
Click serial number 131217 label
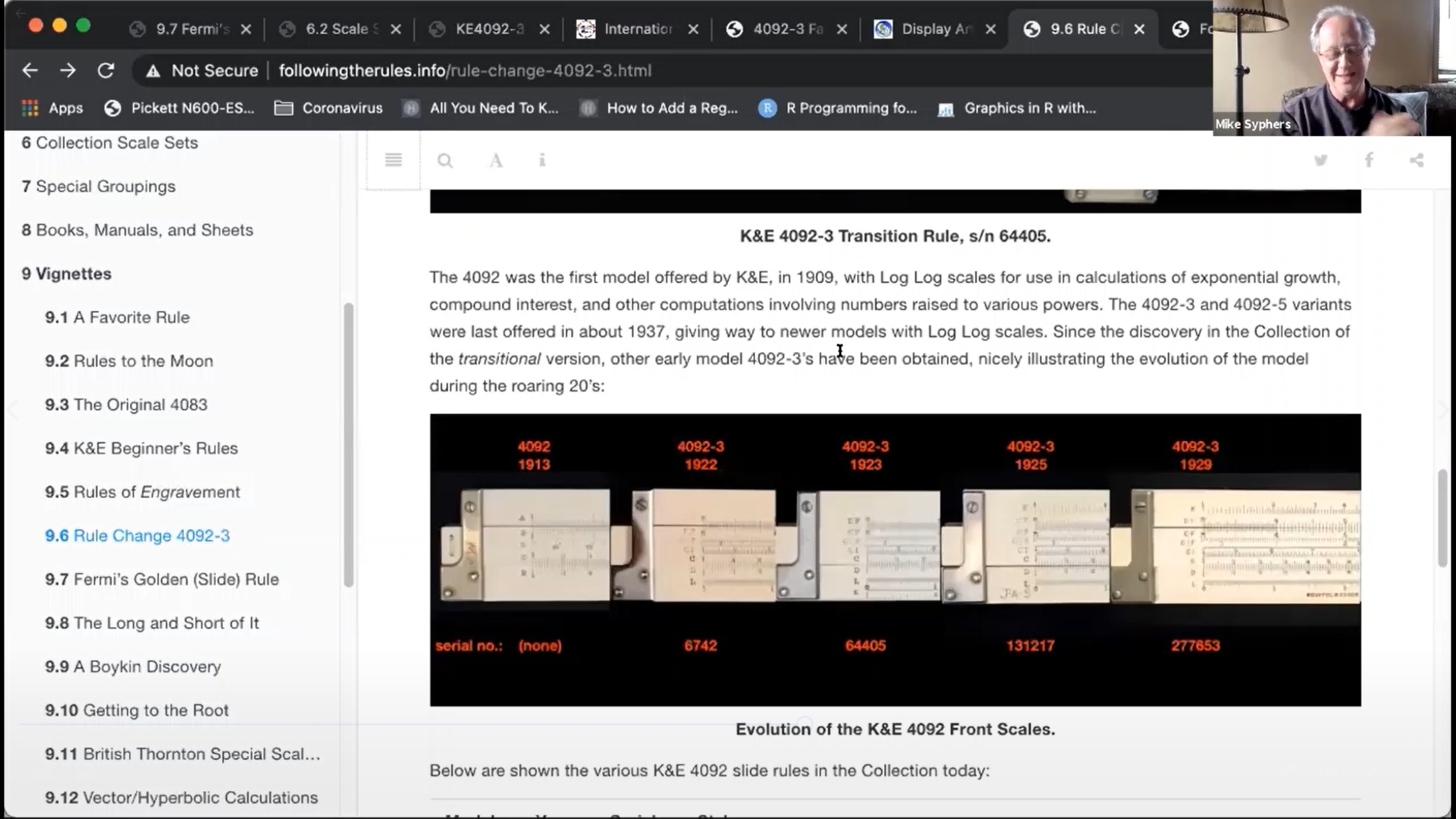pos(1030,645)
